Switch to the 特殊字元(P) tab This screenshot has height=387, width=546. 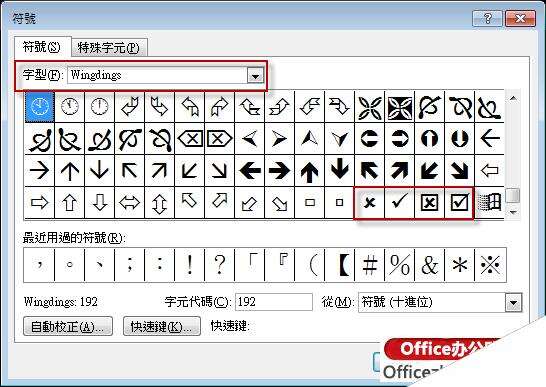pos(108,47)
